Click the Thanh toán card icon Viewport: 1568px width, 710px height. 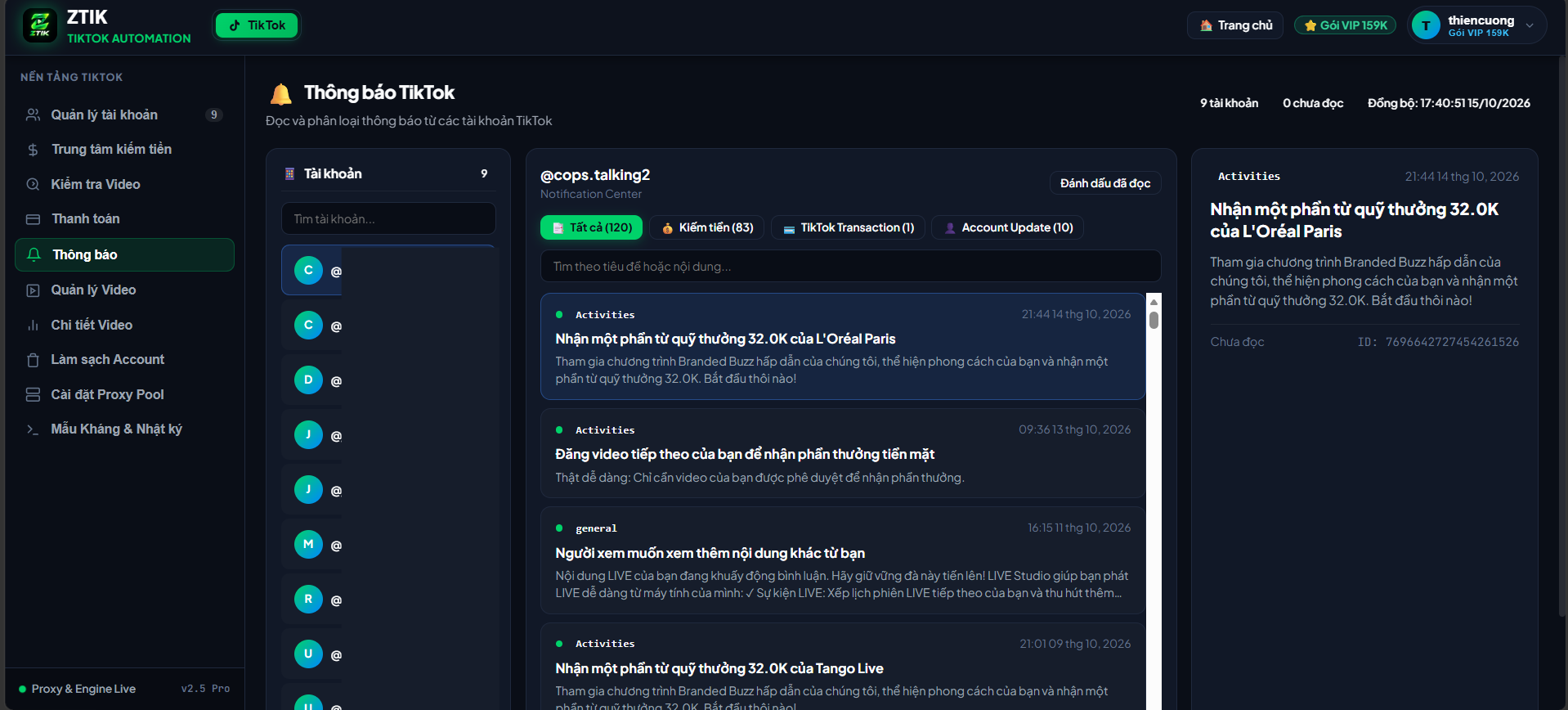(33, 219)
